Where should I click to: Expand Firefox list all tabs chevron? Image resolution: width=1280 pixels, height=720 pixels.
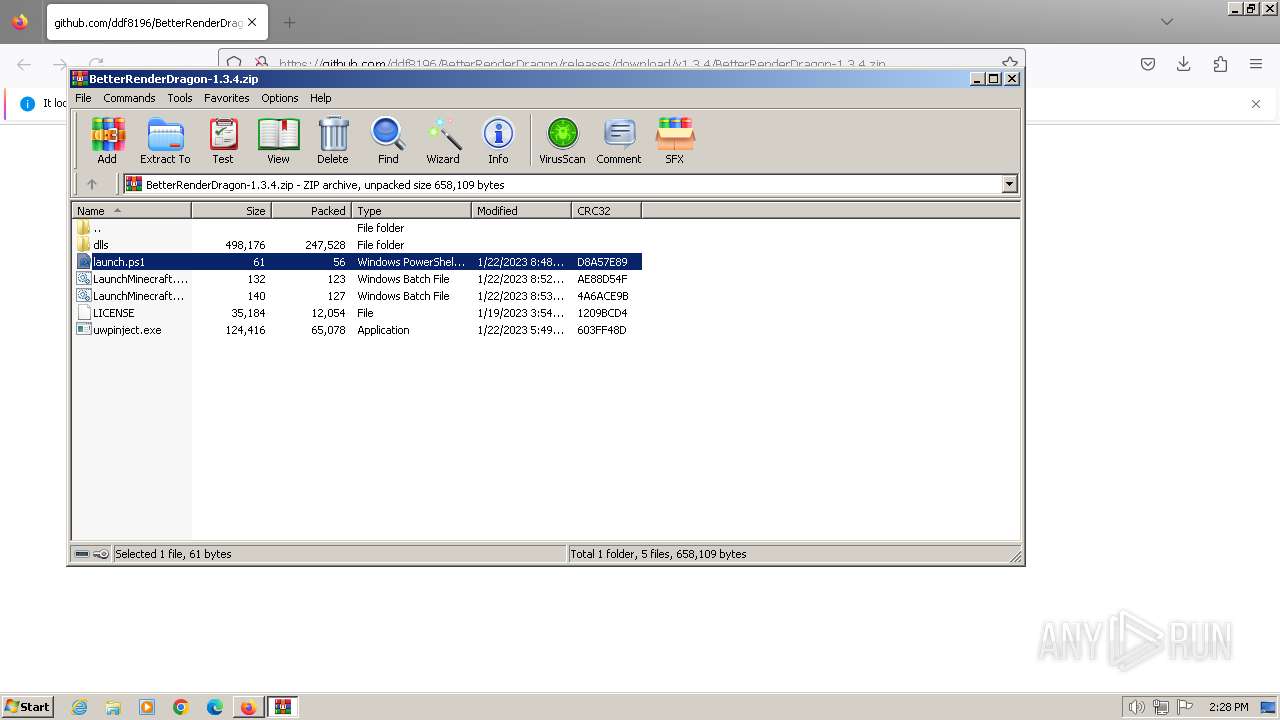pos(1166,22)
